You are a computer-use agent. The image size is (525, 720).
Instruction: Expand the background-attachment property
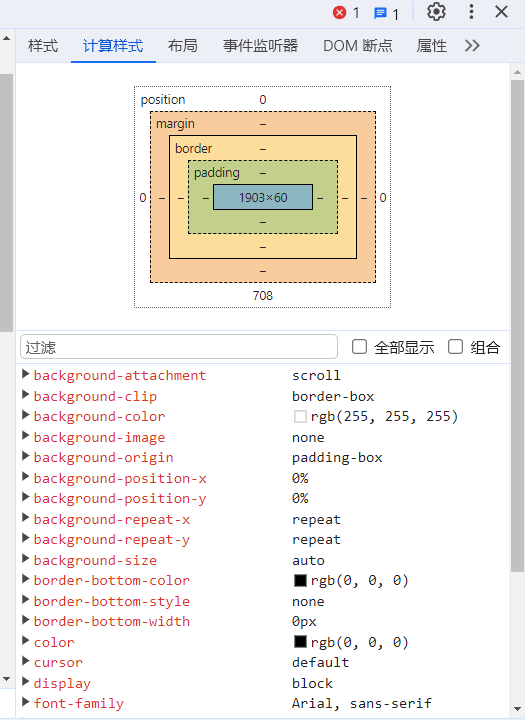point(26,374)
